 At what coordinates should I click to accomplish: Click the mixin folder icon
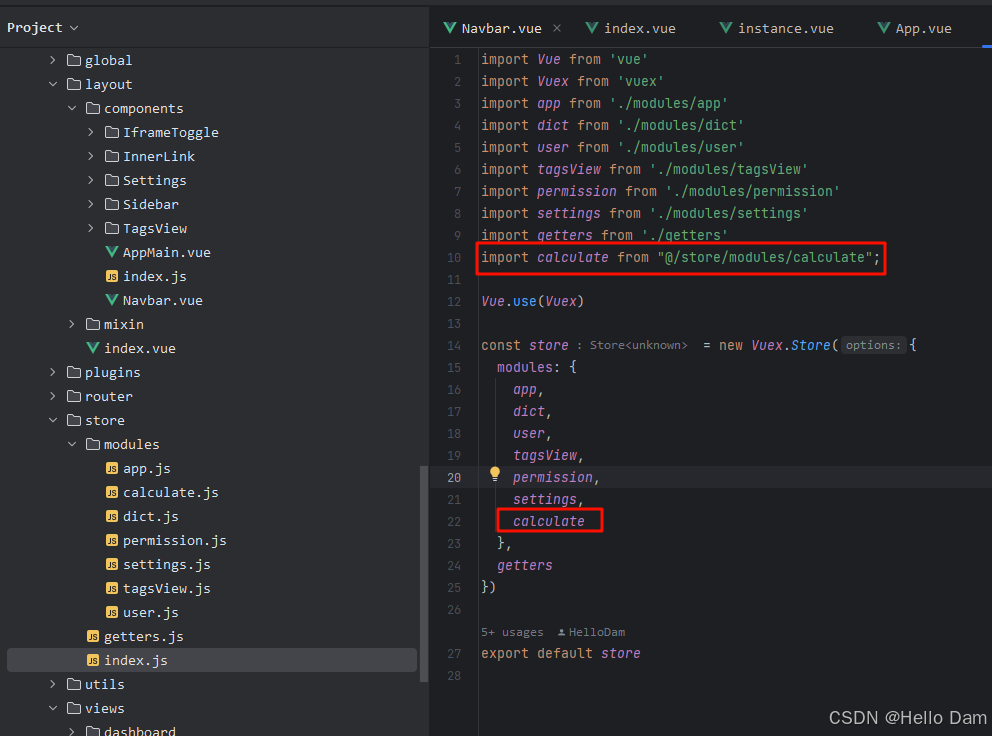click(93, 324)
